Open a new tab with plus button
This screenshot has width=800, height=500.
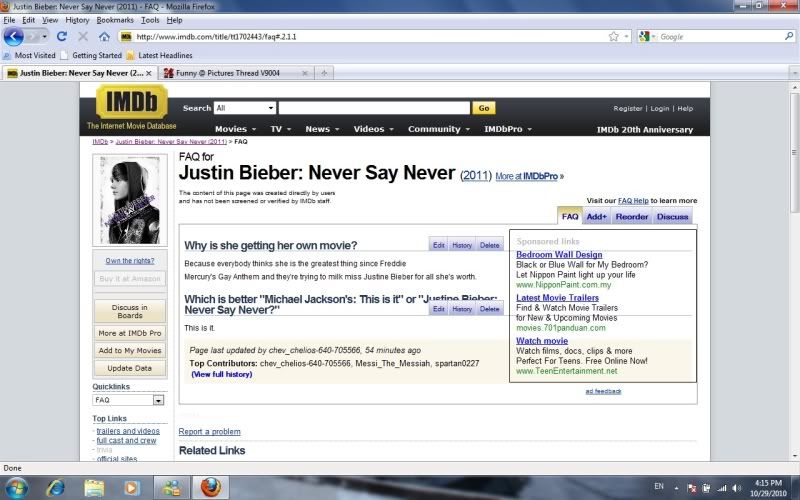[x=325, y=73]
